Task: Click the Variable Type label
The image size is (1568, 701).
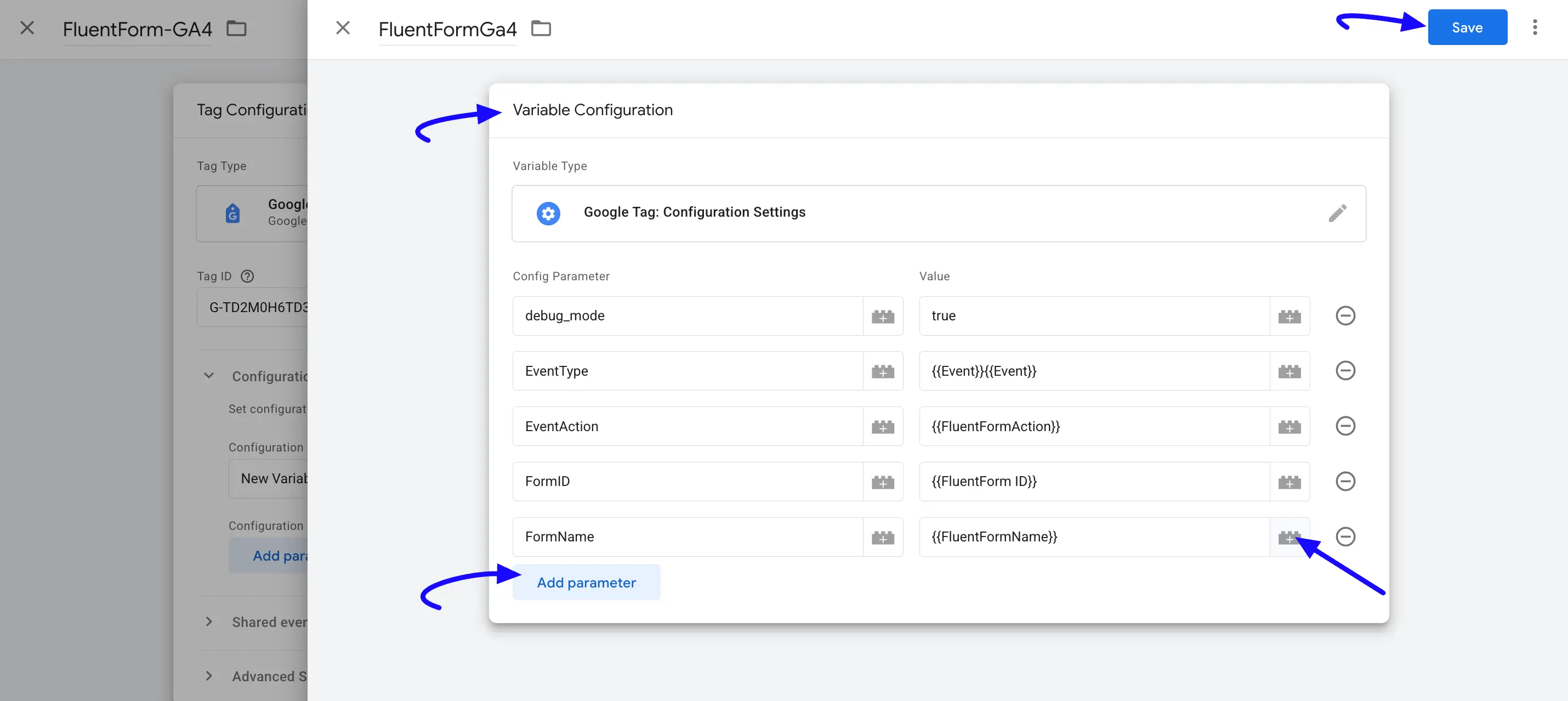Action: 550,166
